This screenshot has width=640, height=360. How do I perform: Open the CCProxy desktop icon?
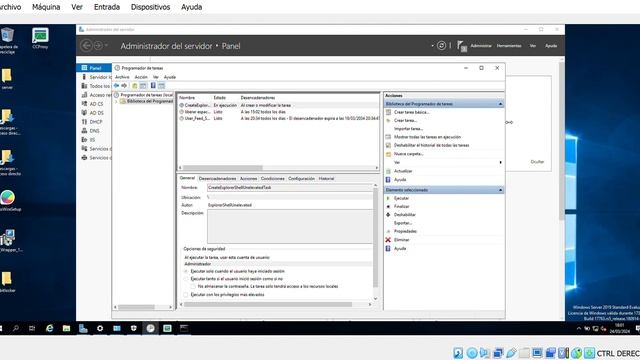(x=40, y=38)
